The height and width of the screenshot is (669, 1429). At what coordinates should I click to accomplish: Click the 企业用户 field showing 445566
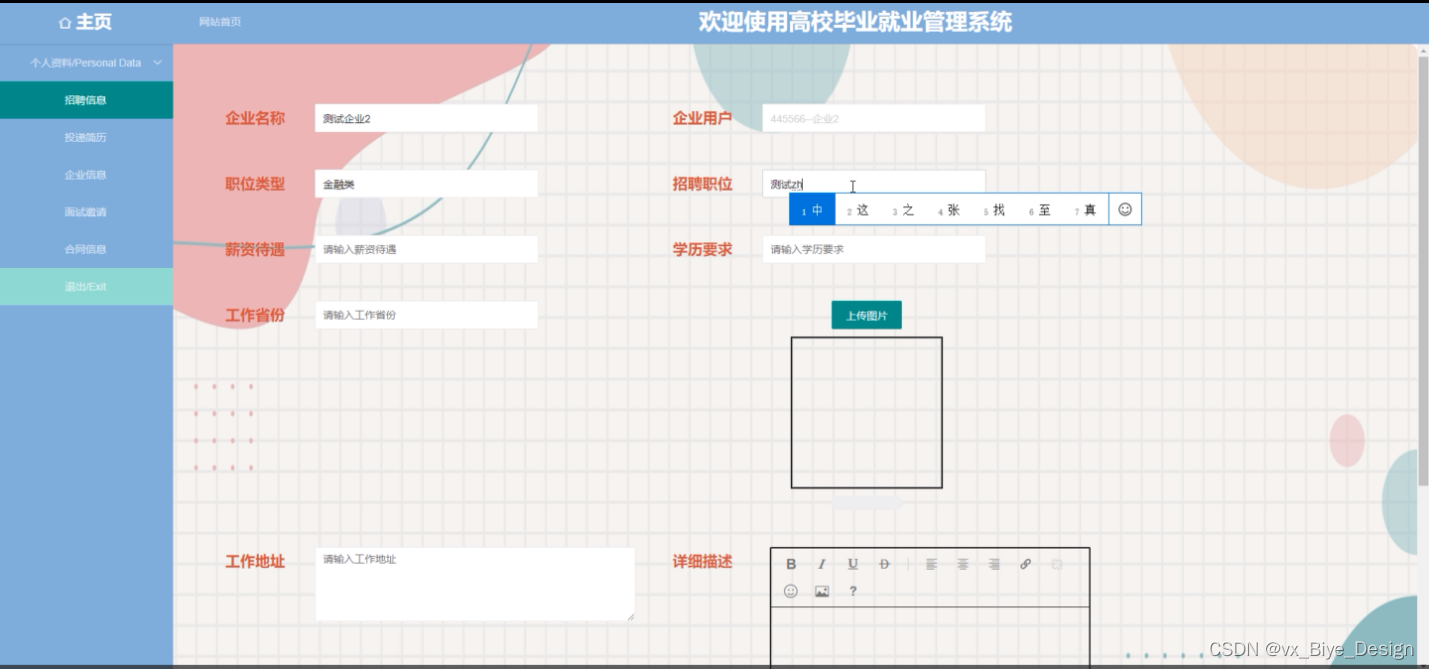click(874, 118)
